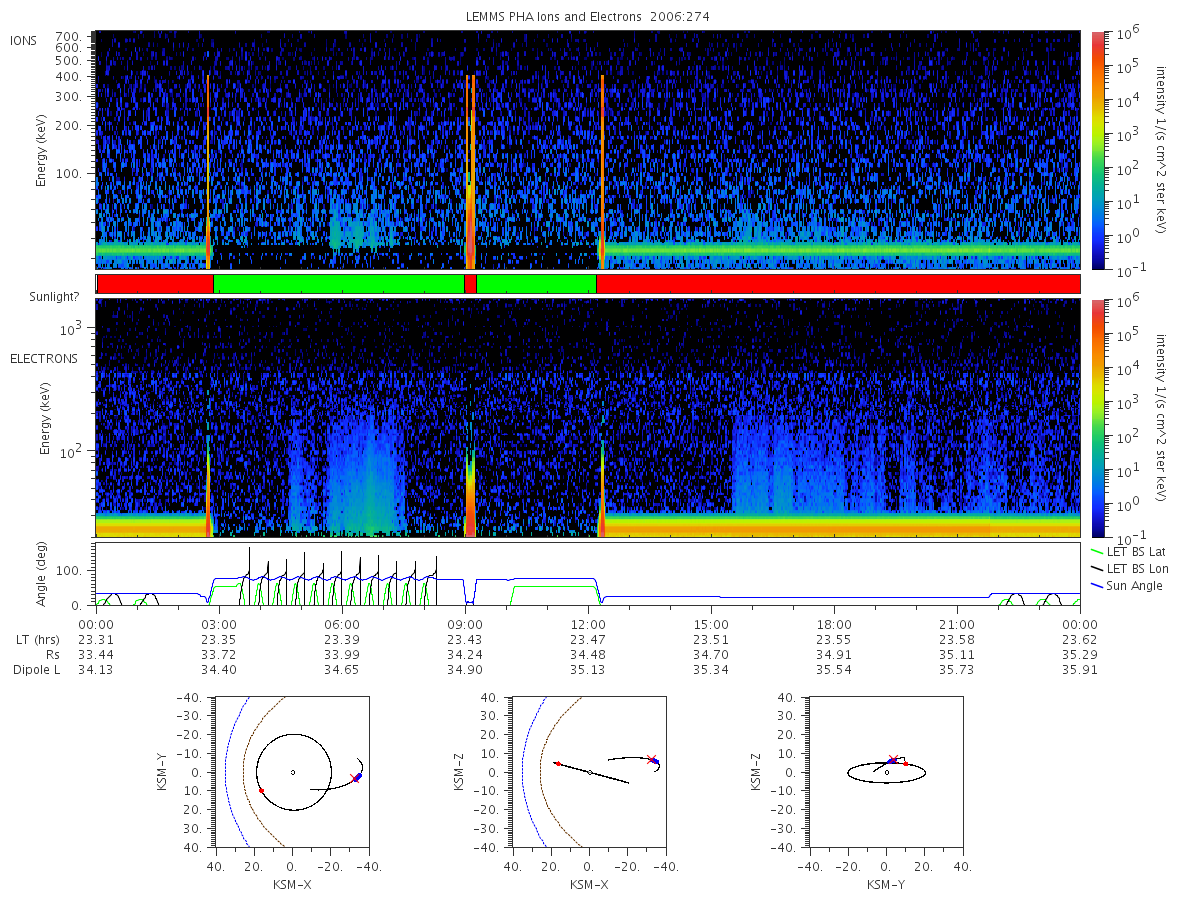1200x900 pixels.
Task: Click the IONS panel label
Action: pyautogui.click(x=24, y=41)
